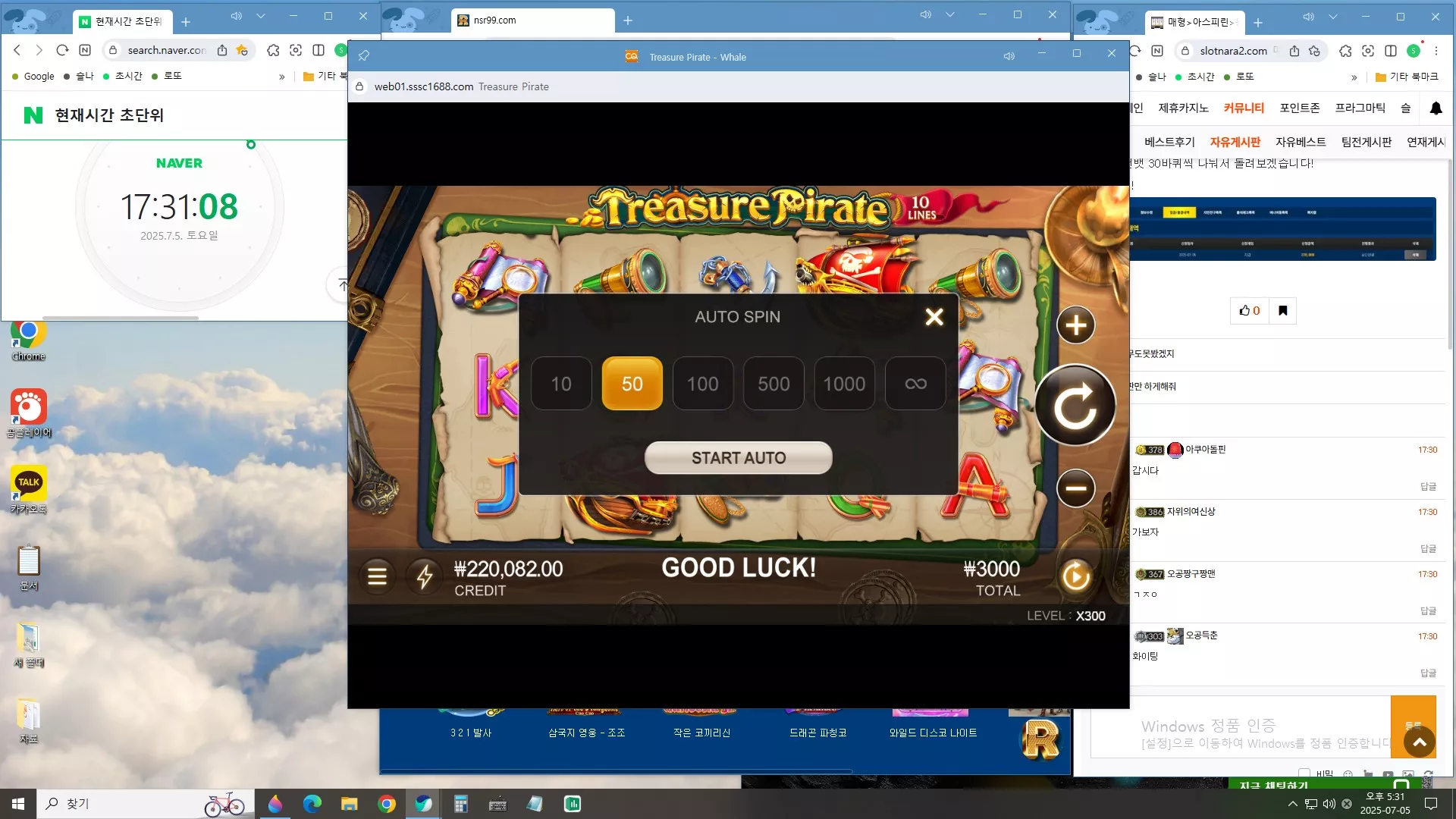Screen dimensions: 1456x819
Task: Open the 와일드 디스코 나이트 game
Action: coord(933,733)
